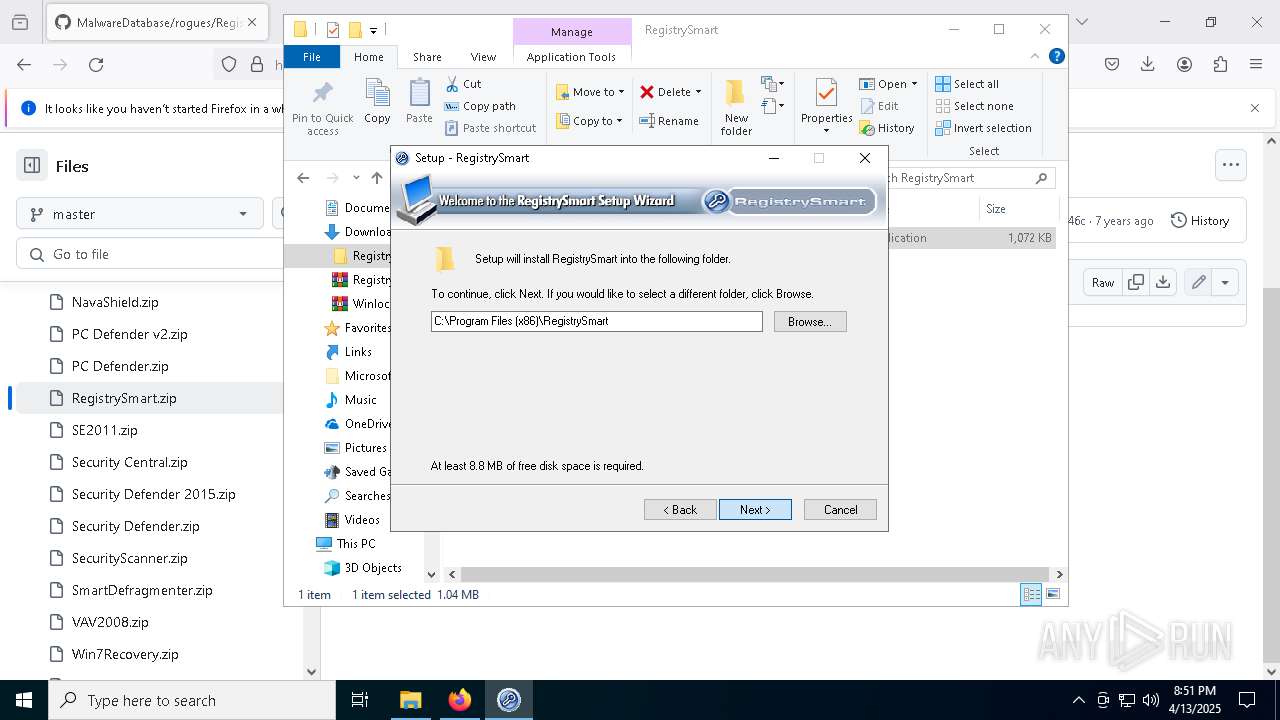Image resolution: width=1280 pixels, height=720 pixels.
Task: Switch to large icons view
Action: click(1053, 595)
